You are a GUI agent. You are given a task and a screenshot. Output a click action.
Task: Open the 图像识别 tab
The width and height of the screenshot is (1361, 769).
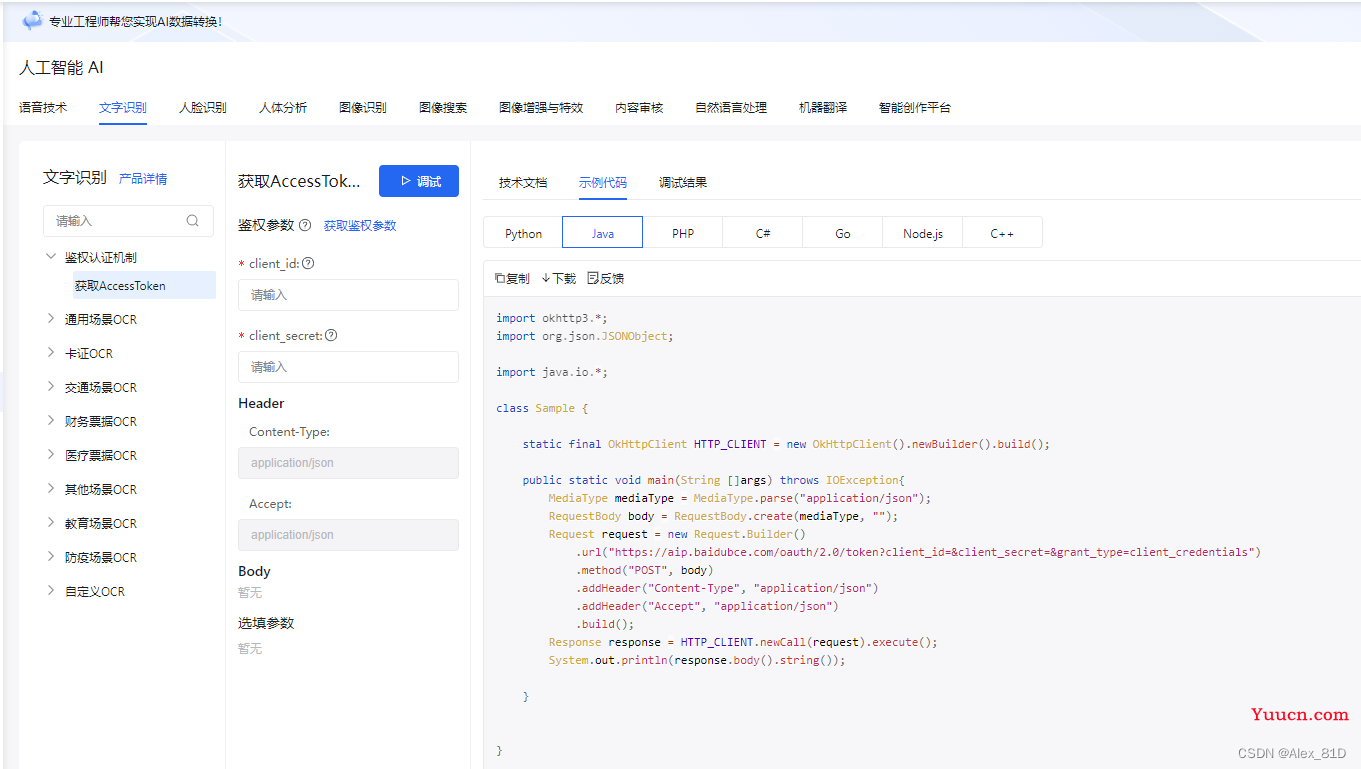coord(363,107)
